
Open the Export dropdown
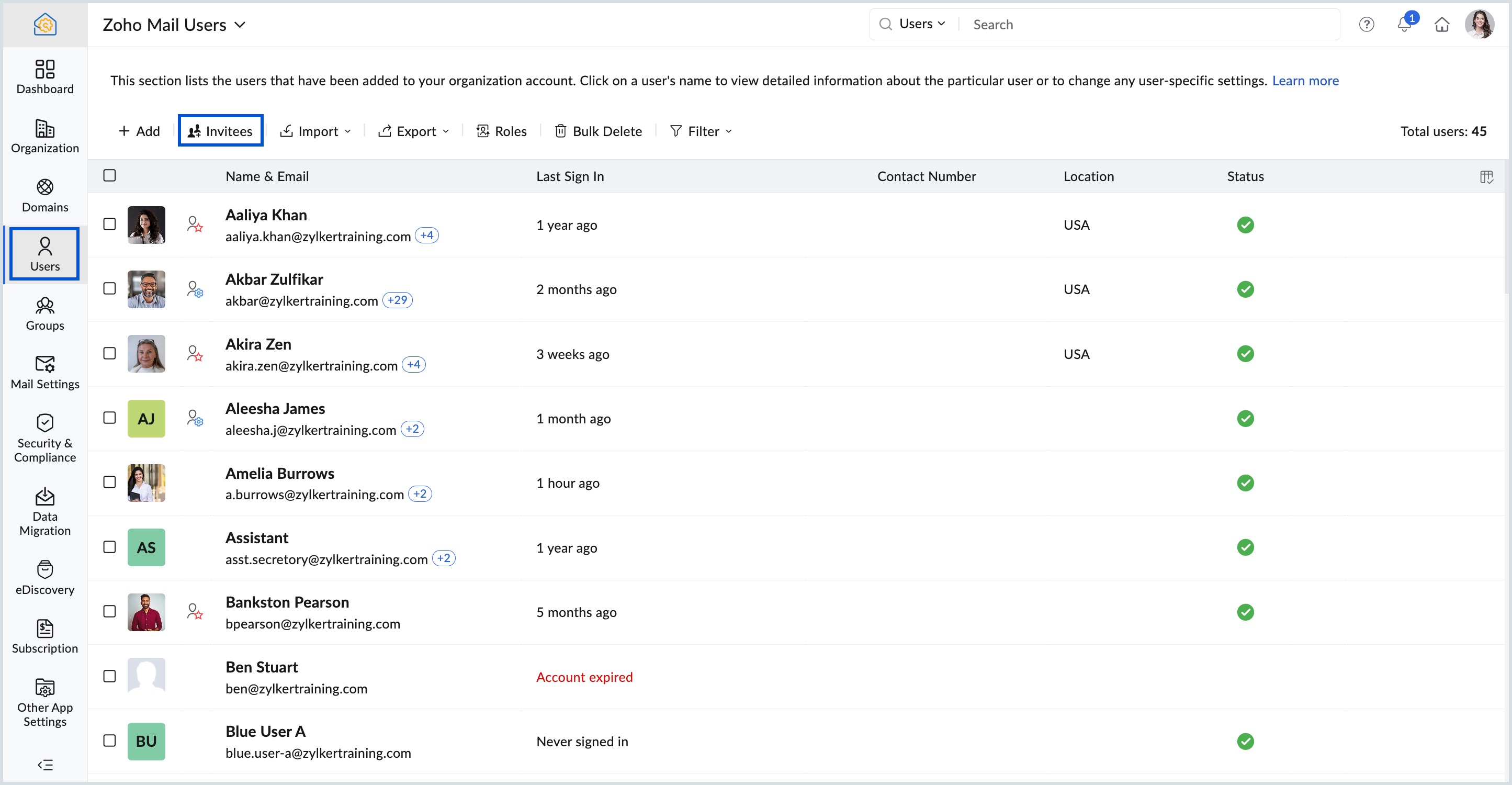[x=414, y=131]
